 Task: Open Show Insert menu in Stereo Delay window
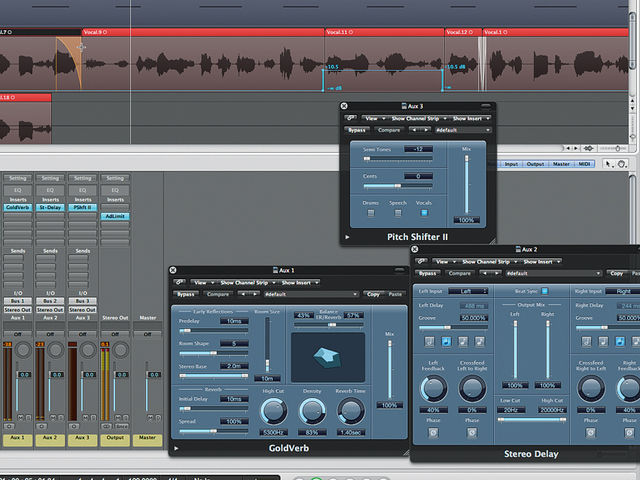point(541,262)
